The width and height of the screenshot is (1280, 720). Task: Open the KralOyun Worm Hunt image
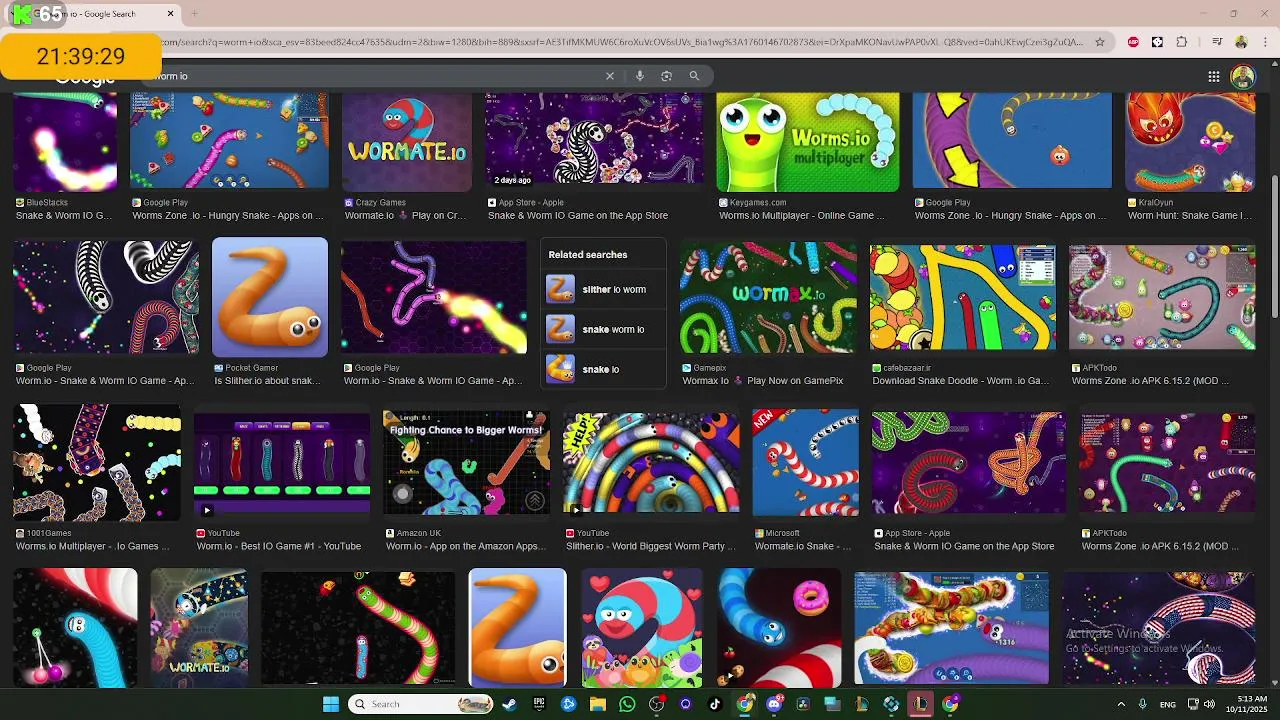coord(1190,142)
